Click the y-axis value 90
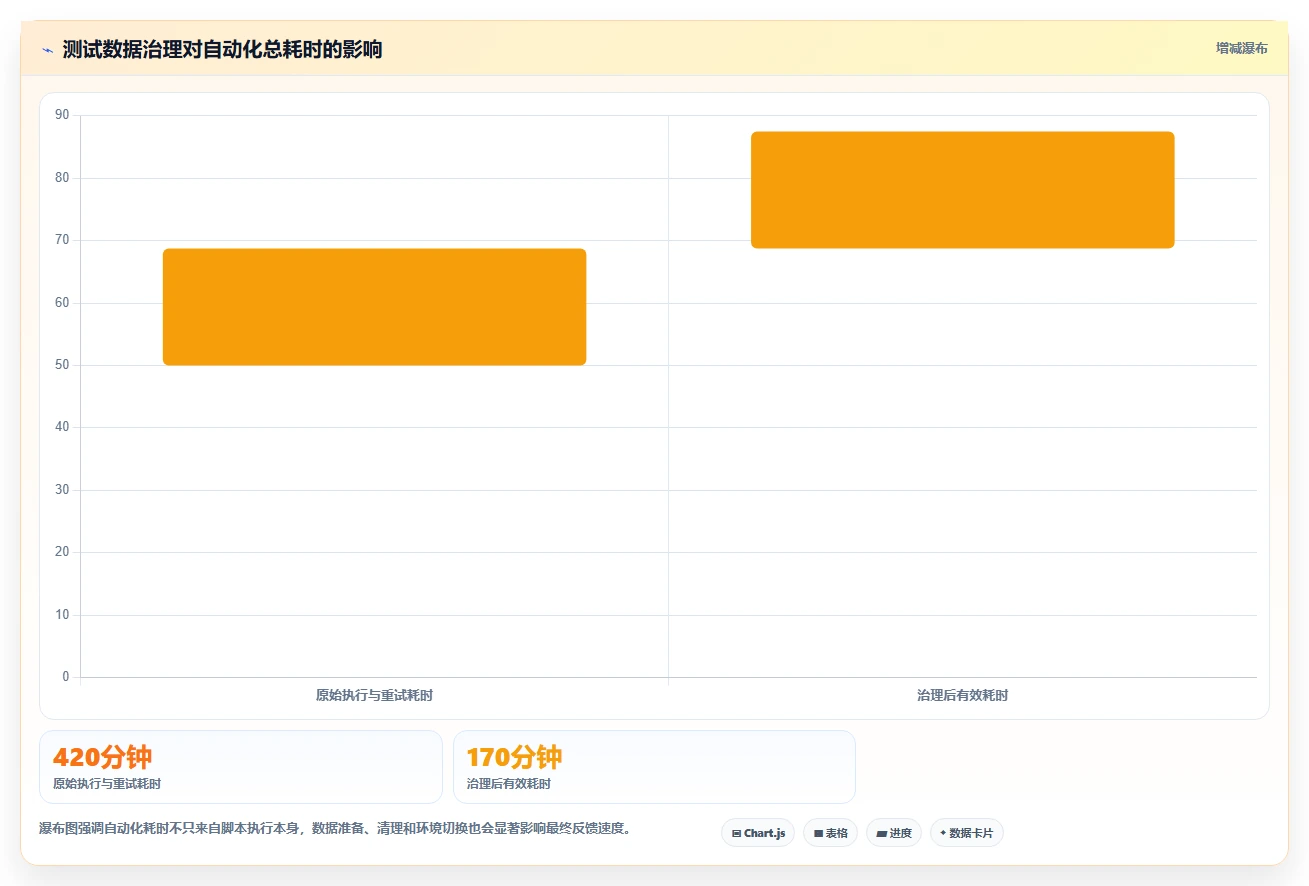This screenshot has height=886, width=1309. (x=62, y=115)
